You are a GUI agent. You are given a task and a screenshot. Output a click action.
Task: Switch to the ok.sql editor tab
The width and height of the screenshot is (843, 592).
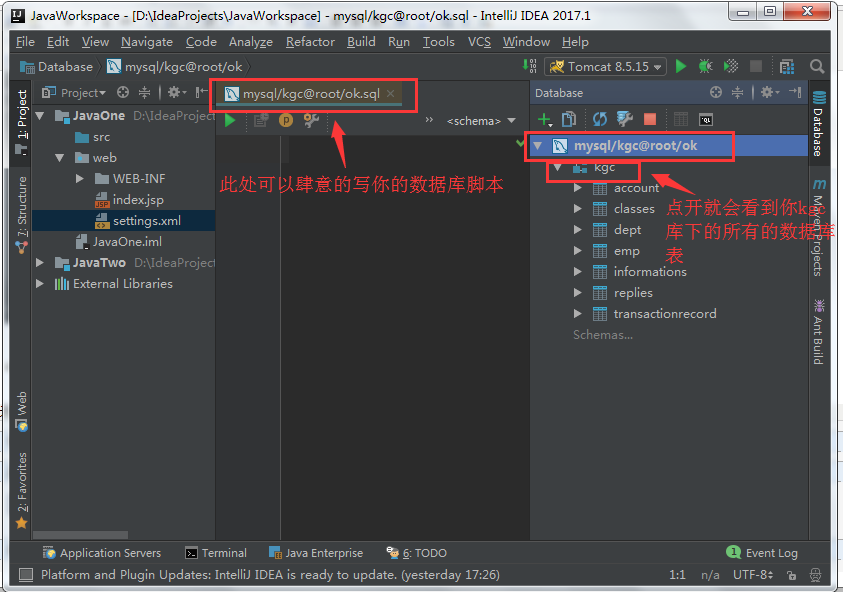[311, 94]
